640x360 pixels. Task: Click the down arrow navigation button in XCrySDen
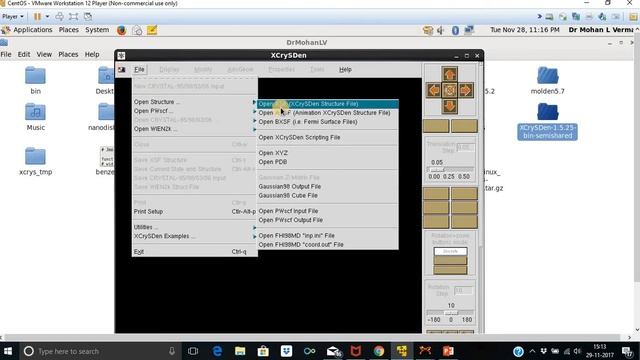(x=450, y=106)
